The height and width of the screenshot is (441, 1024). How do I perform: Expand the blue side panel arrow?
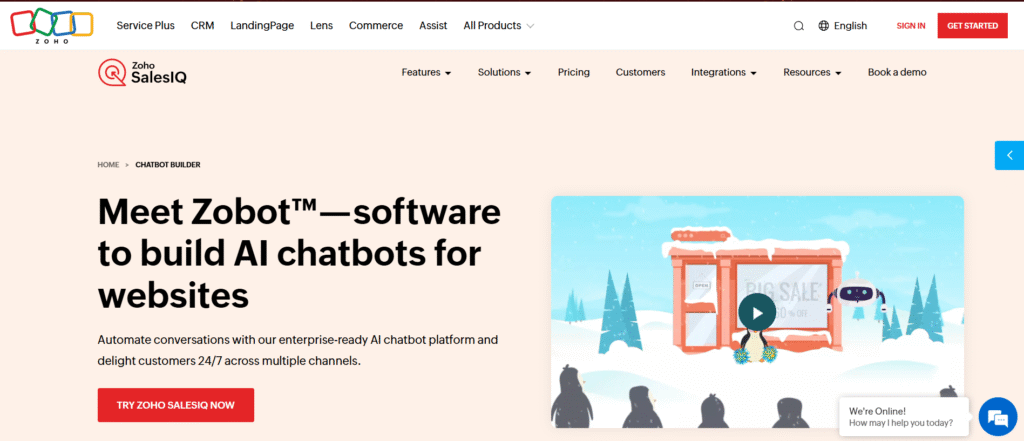coord(1009,155)
